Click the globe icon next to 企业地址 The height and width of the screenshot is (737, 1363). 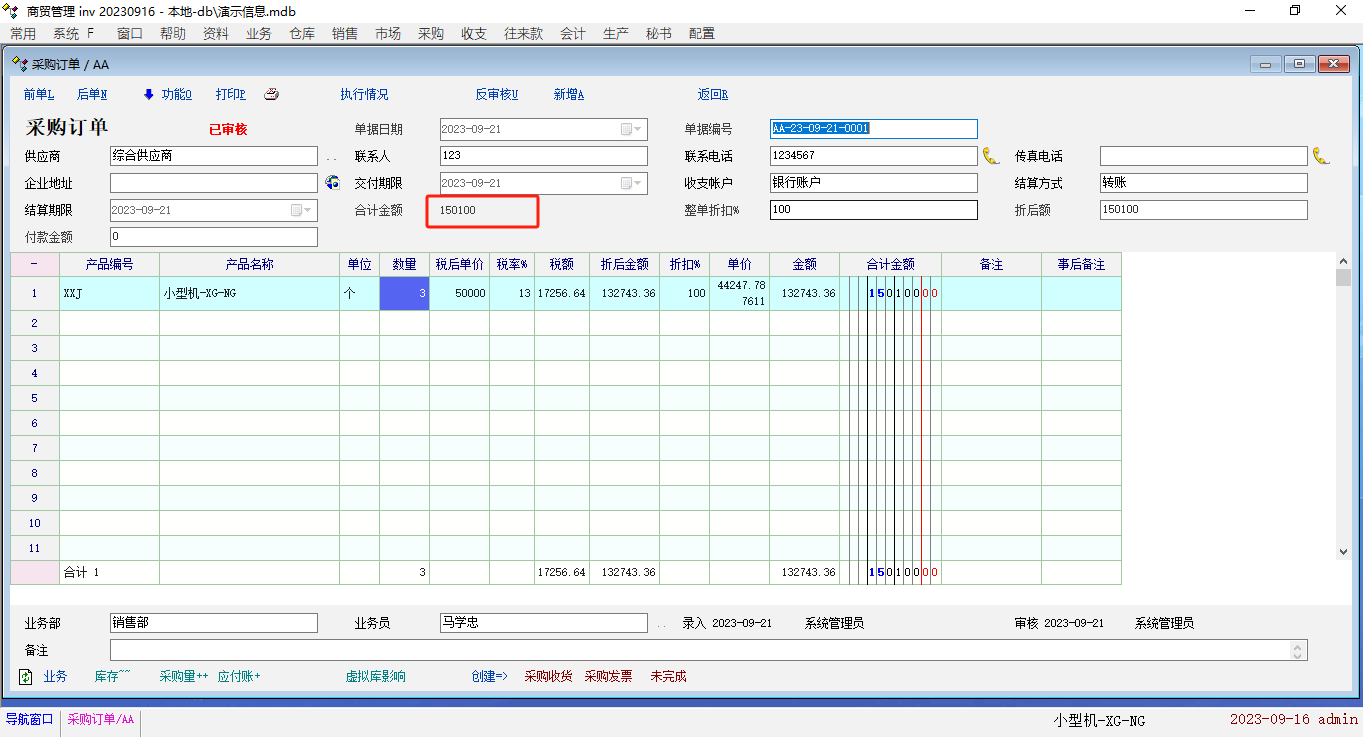click(333, 182)
